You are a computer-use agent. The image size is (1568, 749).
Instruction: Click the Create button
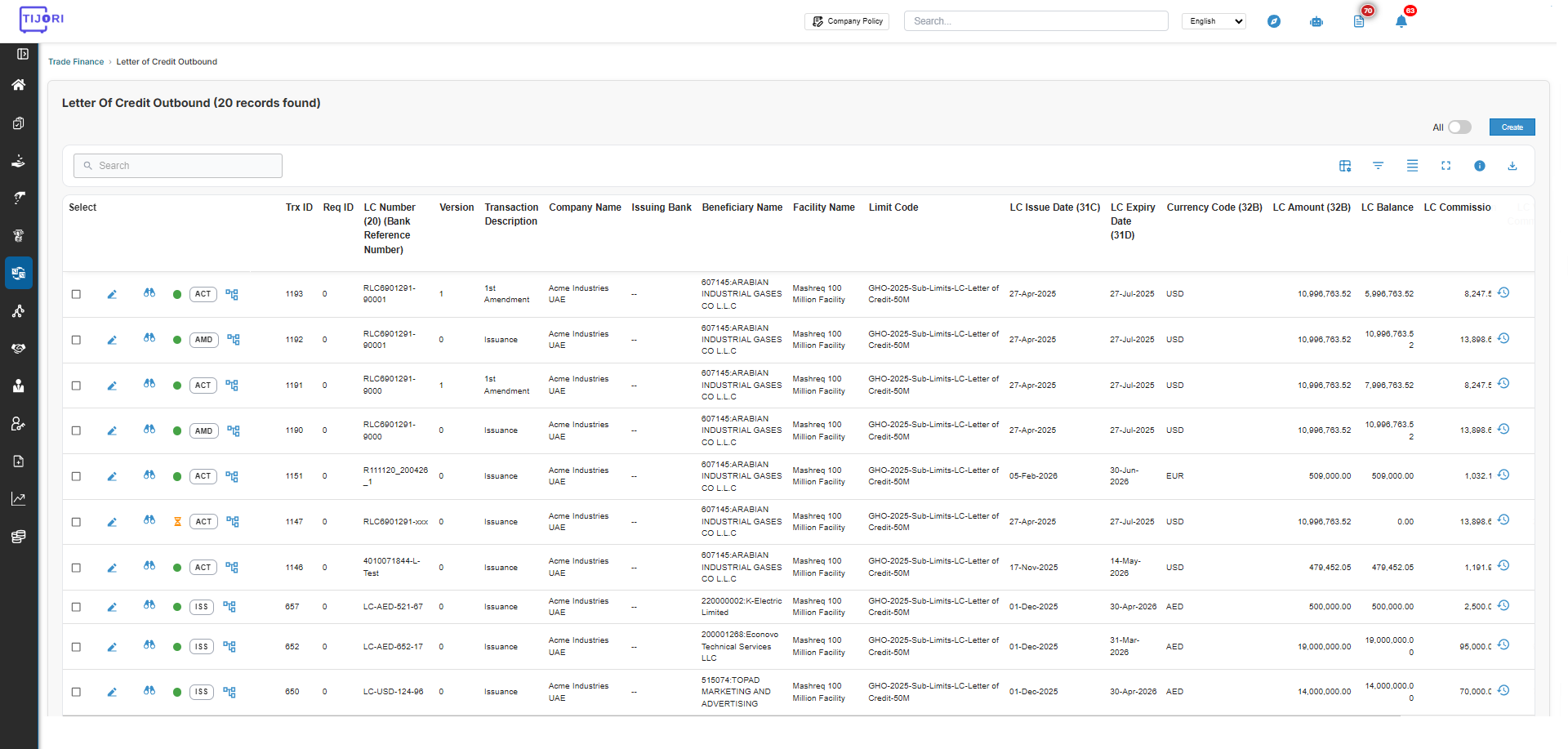pos(1512,127)
